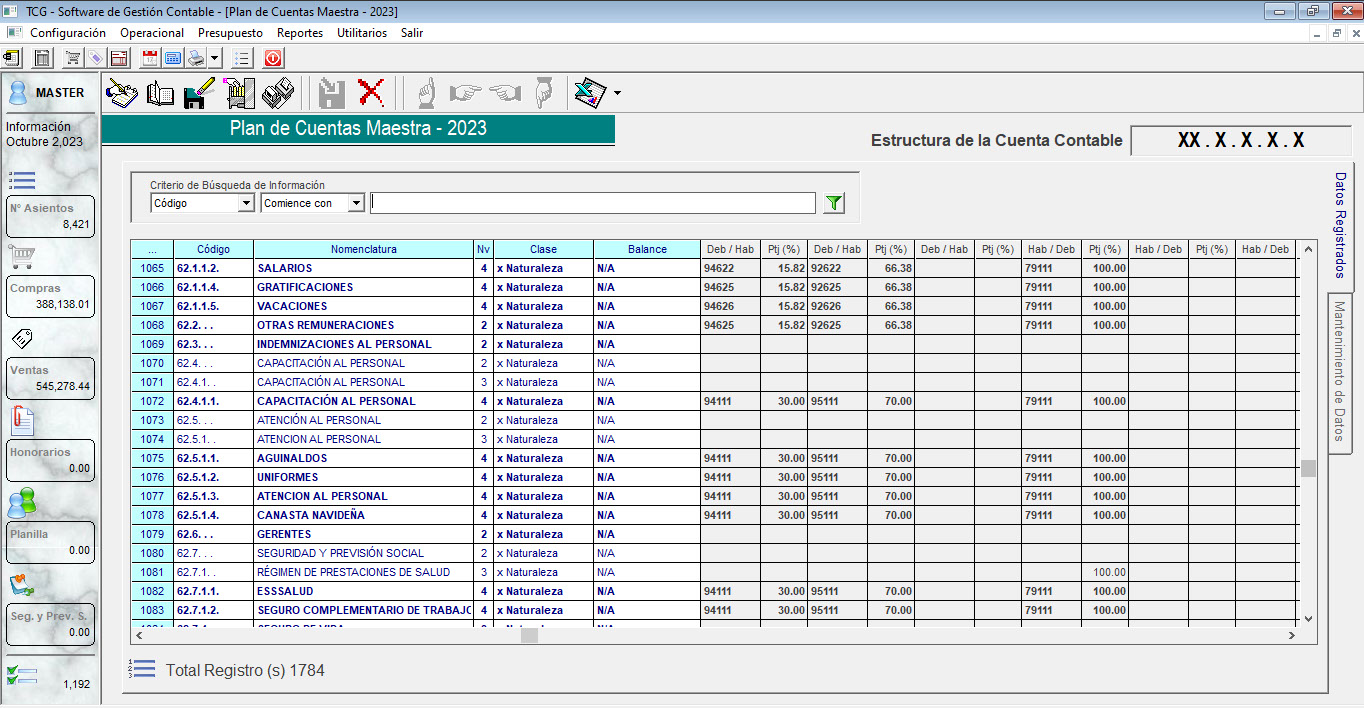The height and width of the screenshot is (708, 1364).
Task: Open the Reportes menu
Action: [x=300, y=33]
